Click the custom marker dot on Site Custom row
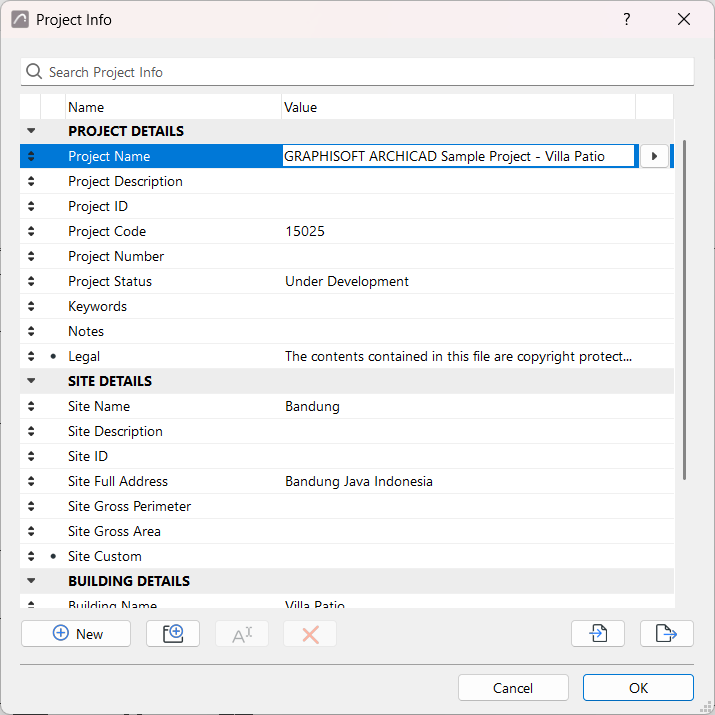715x715 pixels. click(53, 556)
